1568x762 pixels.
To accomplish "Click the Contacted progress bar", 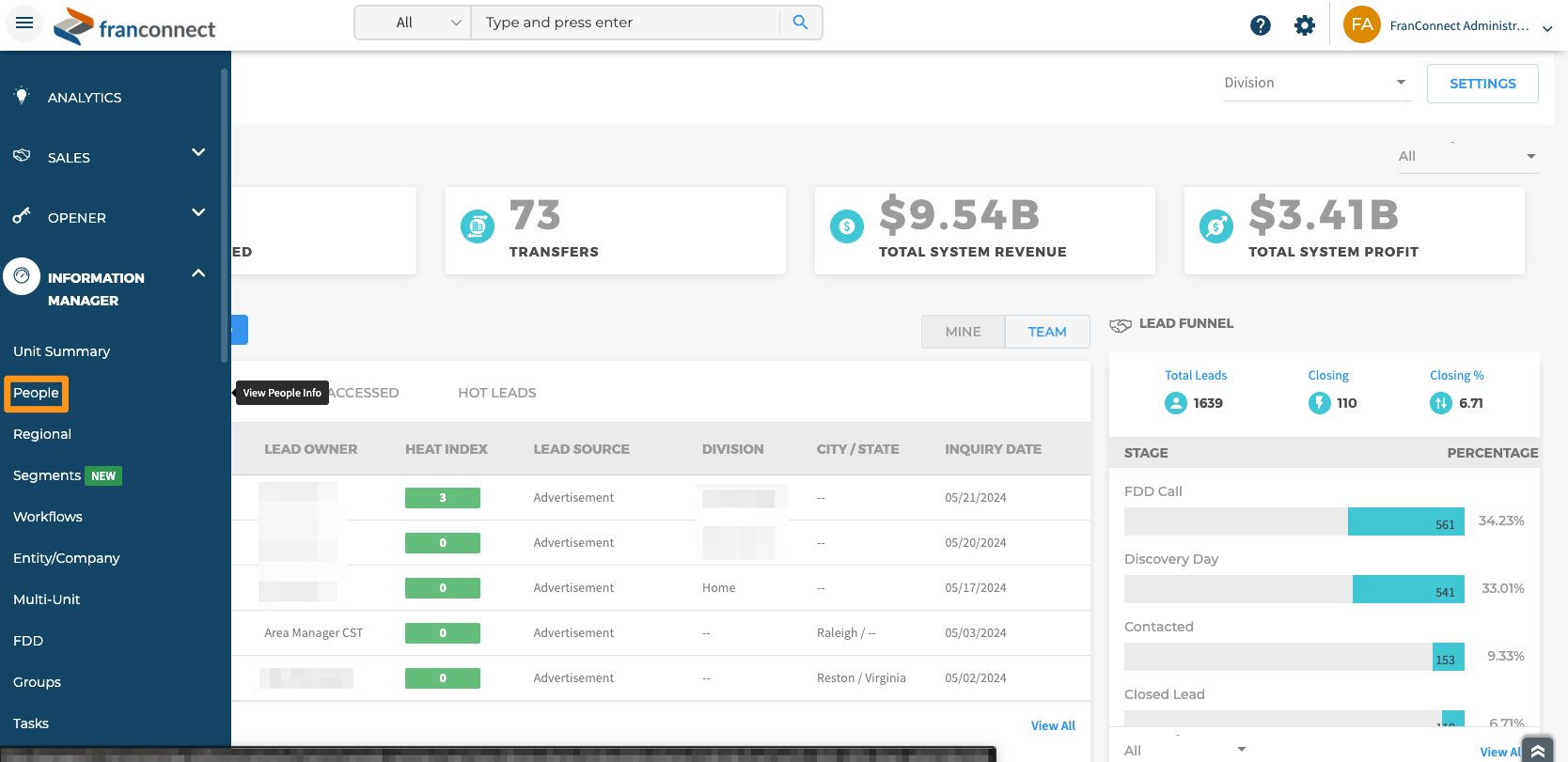I will (1294, 657).
